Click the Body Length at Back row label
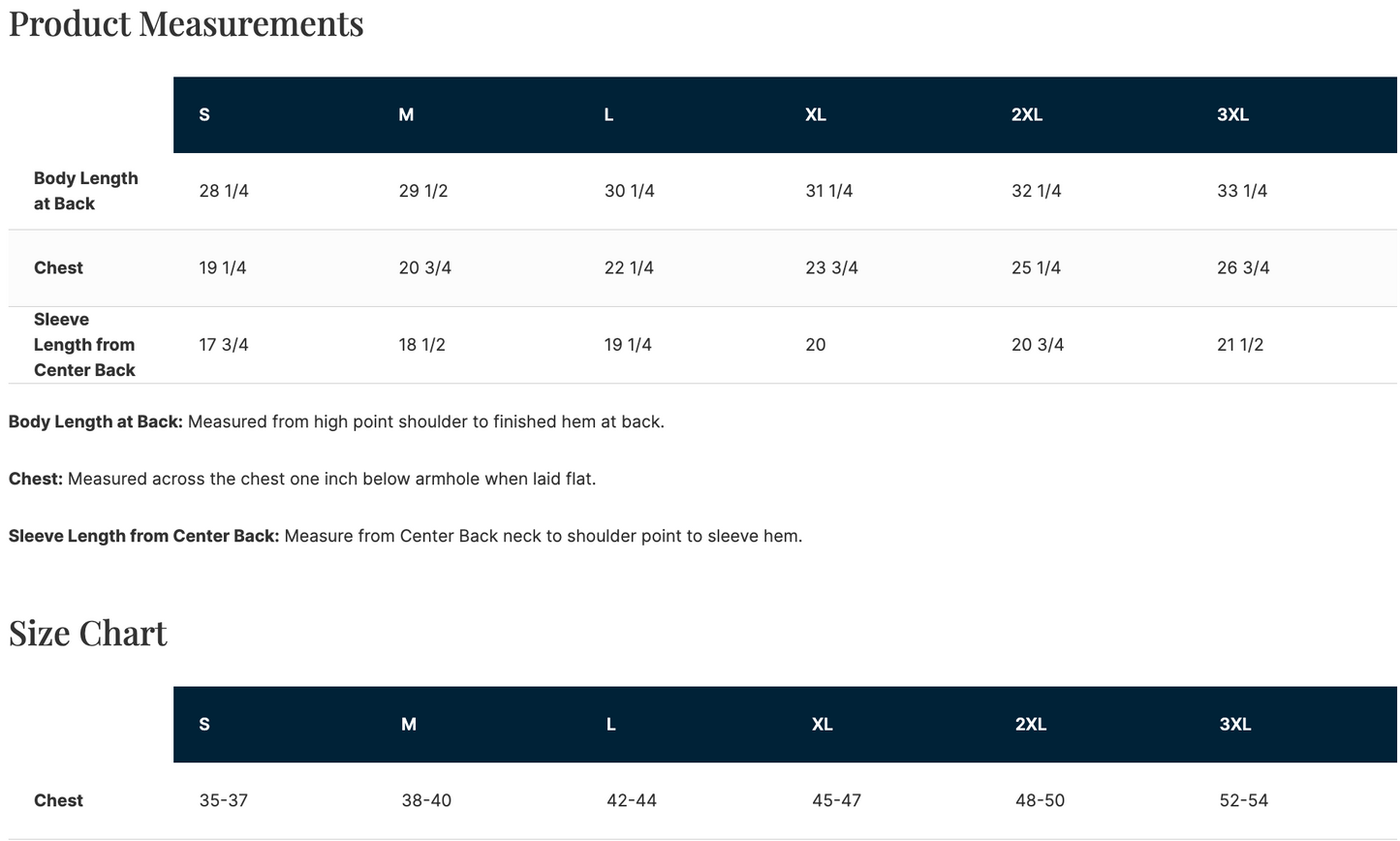 [86, 191]
